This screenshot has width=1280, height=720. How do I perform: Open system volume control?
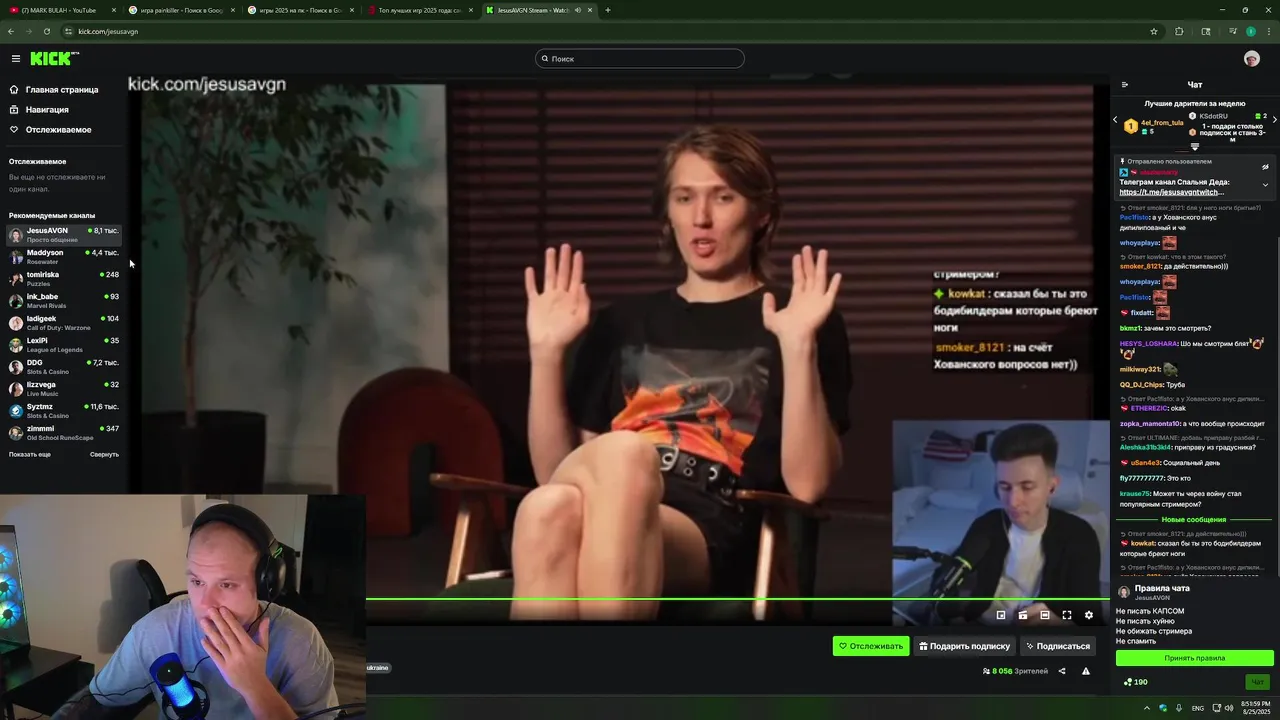[x=1227, y=708]
